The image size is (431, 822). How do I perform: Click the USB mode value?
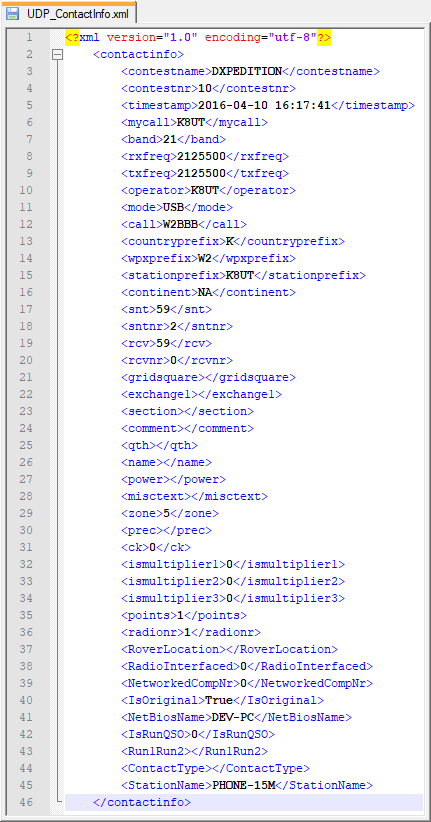(x=174, y=207)
